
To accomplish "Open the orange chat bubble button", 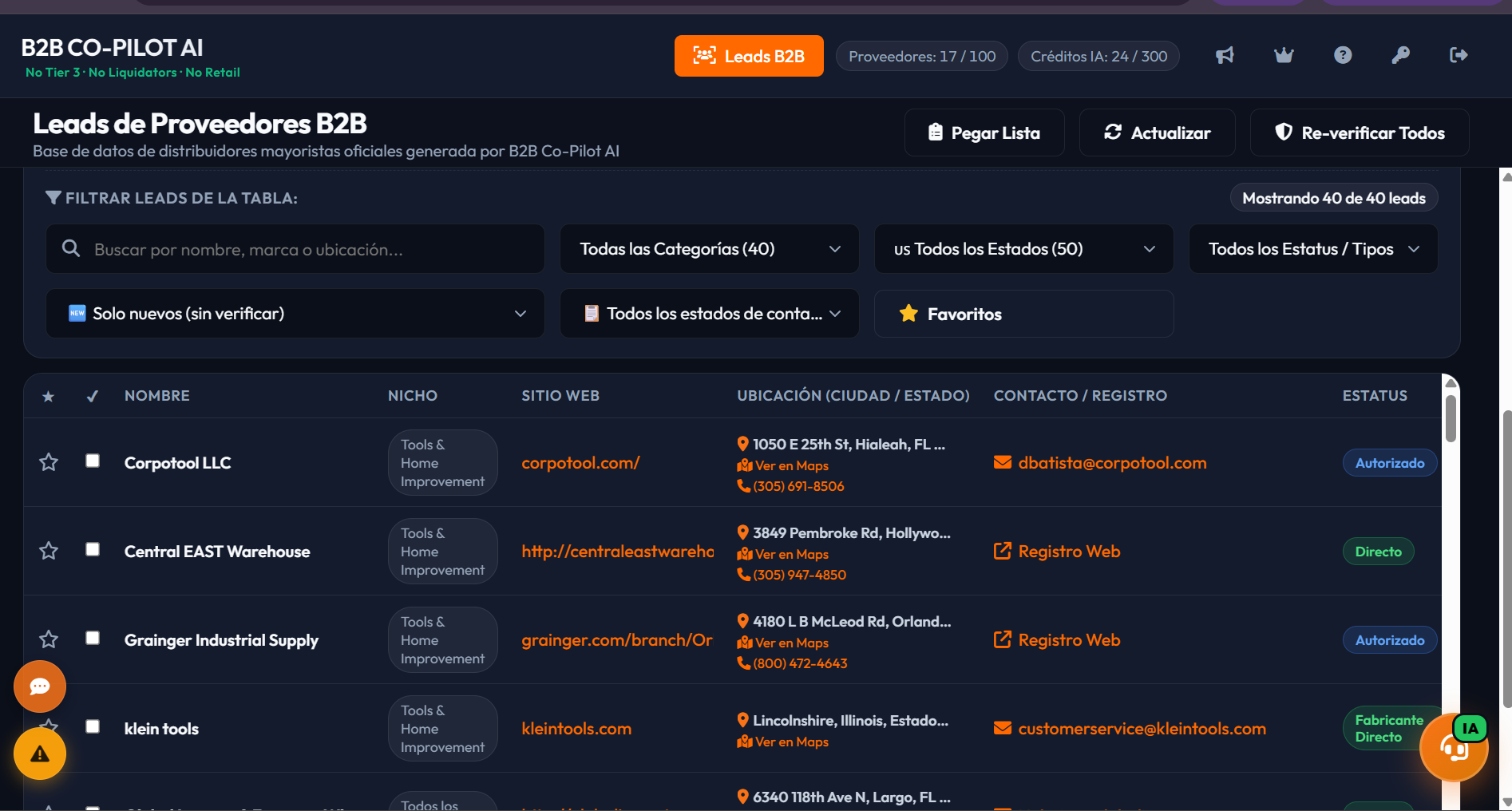I will pos(40,686).
